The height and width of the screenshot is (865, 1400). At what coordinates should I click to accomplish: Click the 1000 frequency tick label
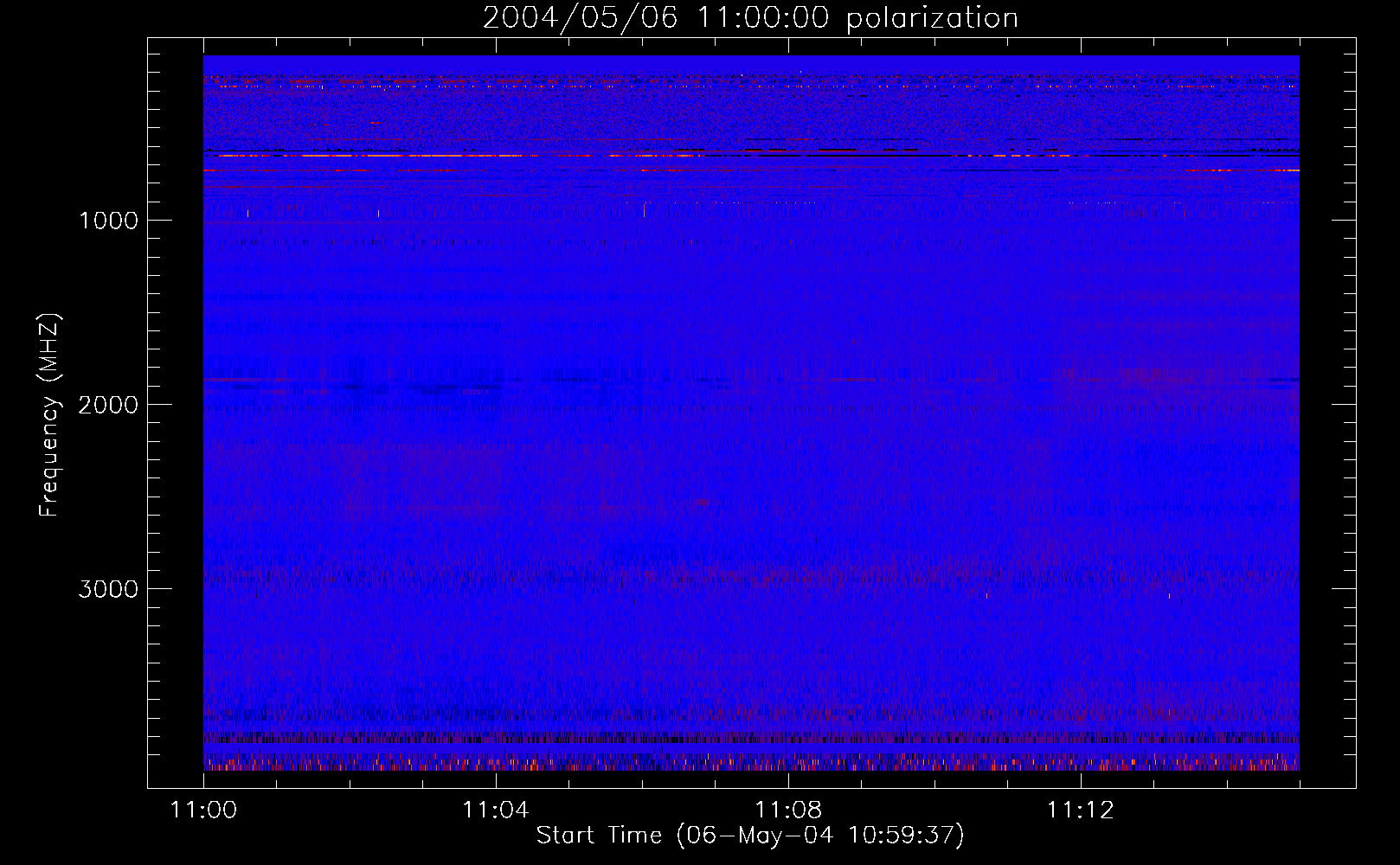coord(108,221)
